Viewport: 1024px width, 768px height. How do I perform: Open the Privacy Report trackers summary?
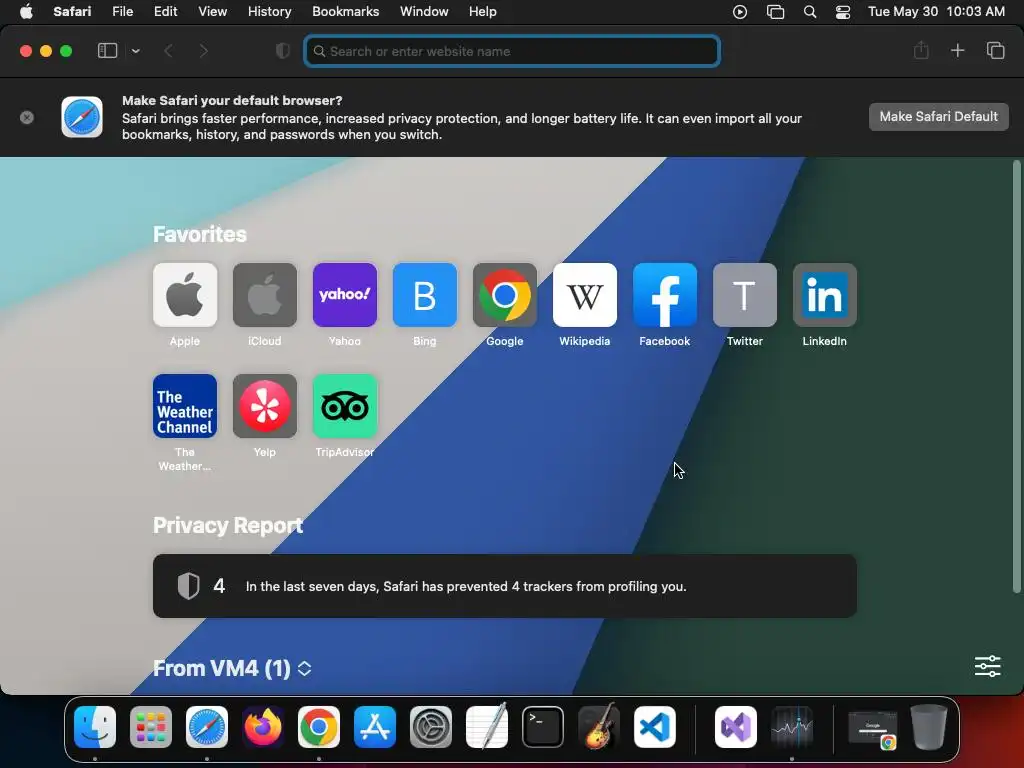[505, 586]
